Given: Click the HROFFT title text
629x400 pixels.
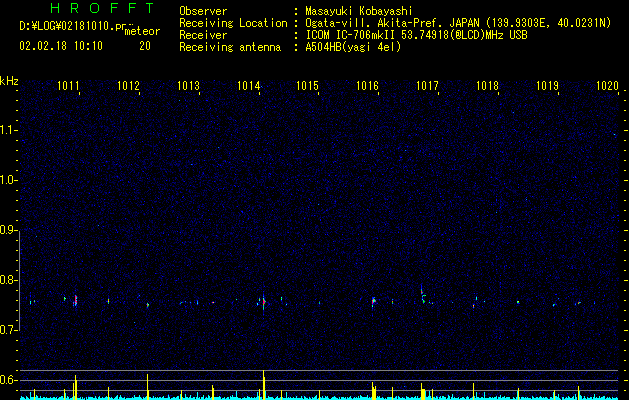Looking at the screenshot, I should [x=102, y=8].
